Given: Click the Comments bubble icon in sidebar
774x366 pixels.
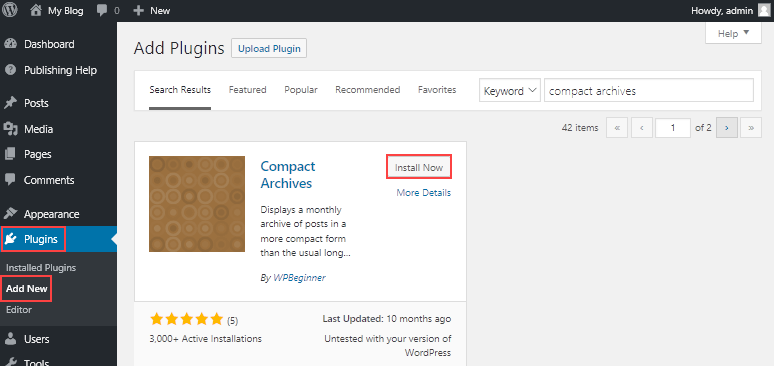Looking at the screenshot, I should (10, 180).
